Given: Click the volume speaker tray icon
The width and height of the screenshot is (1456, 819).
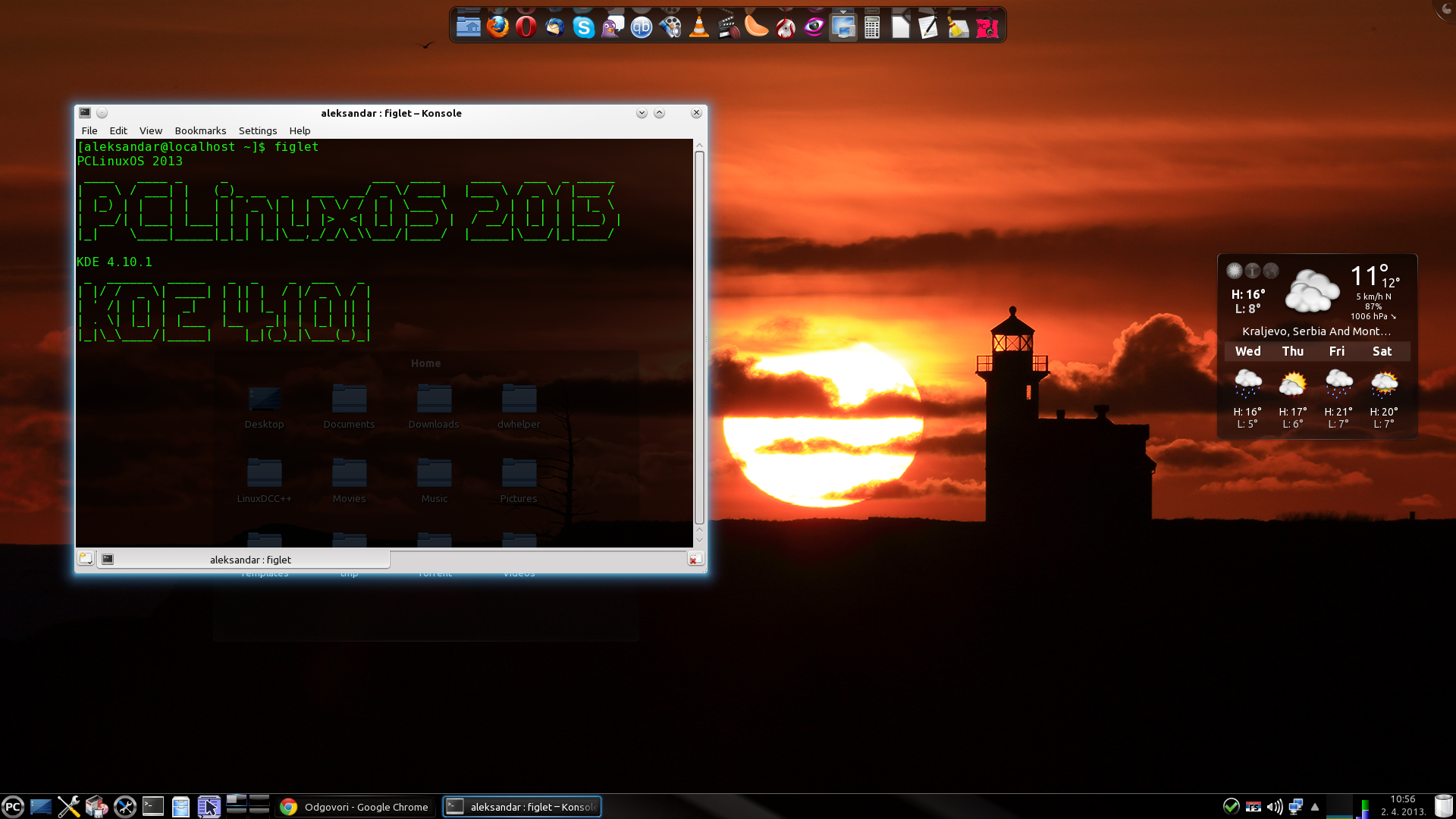Looking at the screenshot, I should (x=1275, y=807).
